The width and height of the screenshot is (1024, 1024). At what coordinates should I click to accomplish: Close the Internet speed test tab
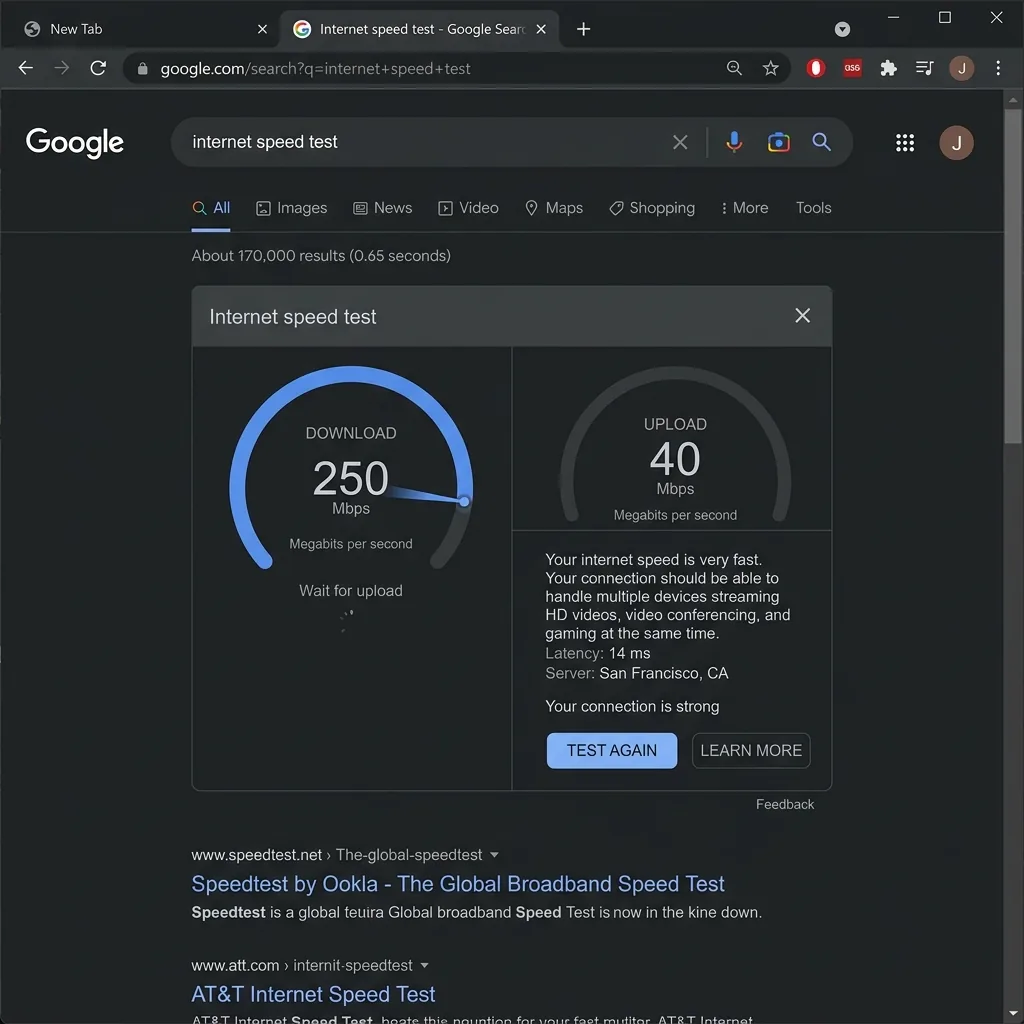click(541, 29)
